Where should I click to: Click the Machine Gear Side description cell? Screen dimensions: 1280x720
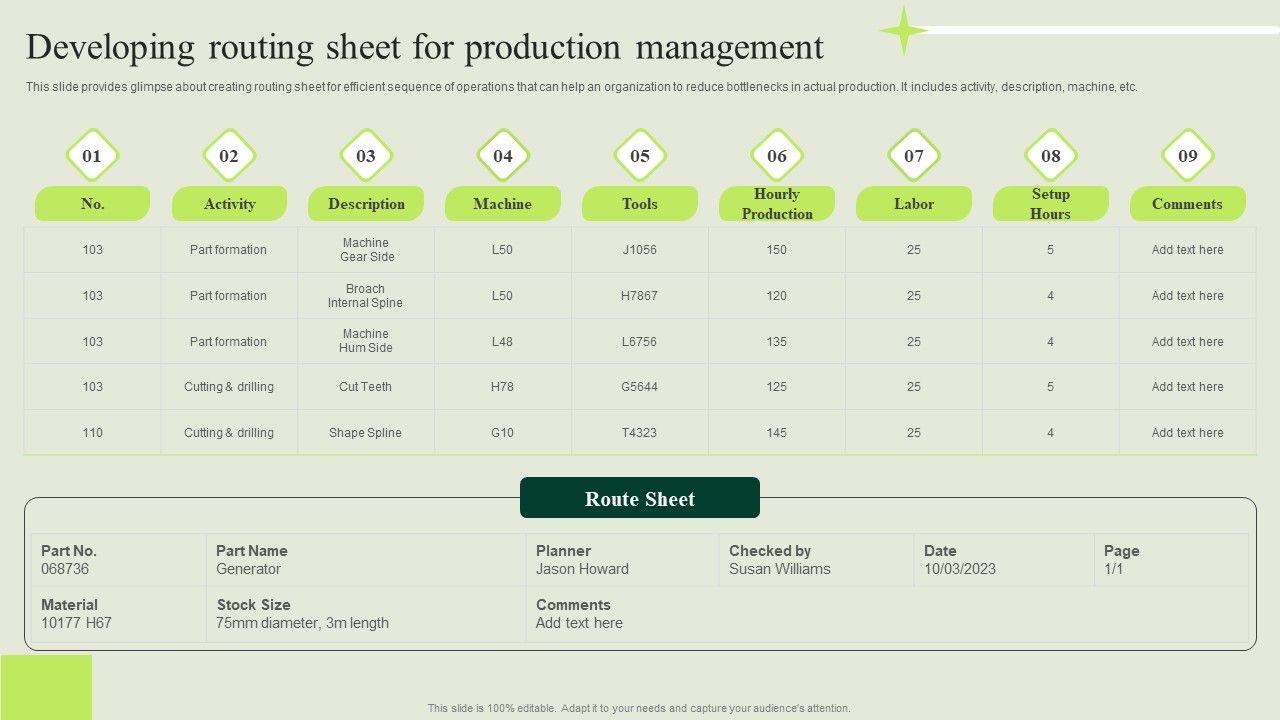(366, 250)
